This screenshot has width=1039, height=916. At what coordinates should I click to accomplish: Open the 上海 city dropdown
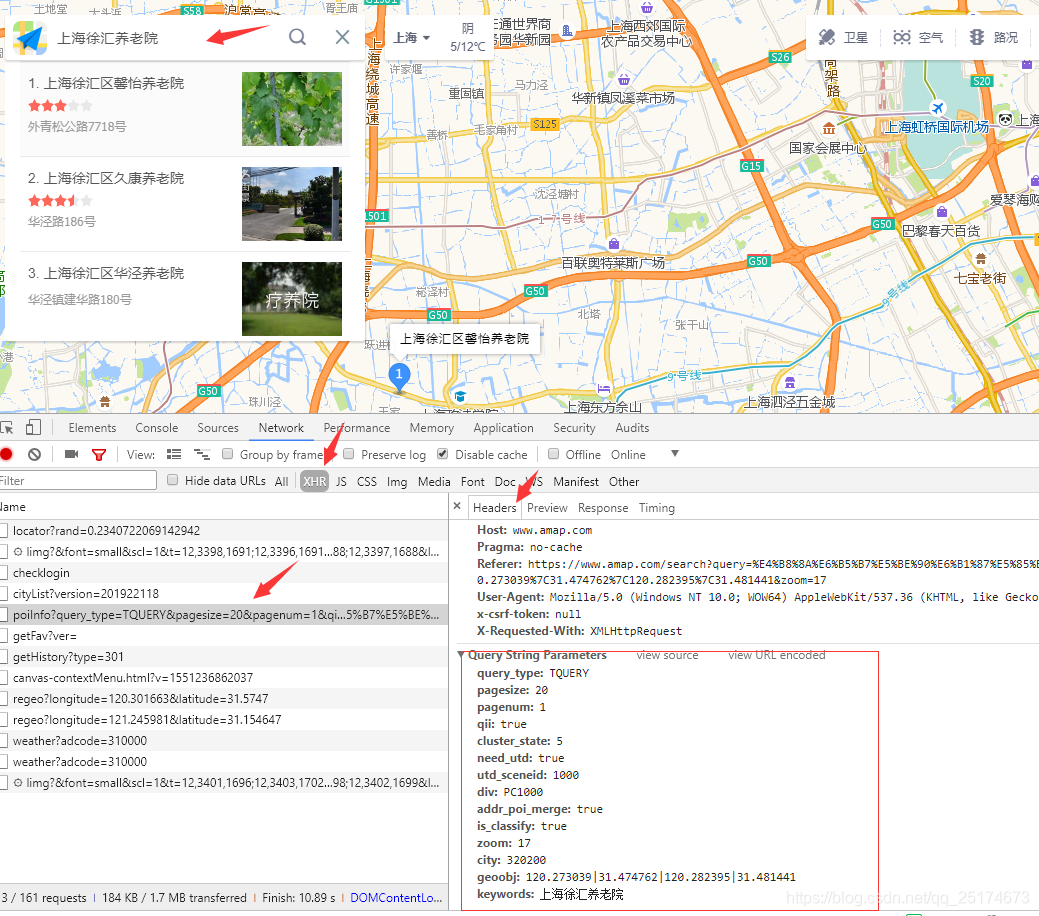(411, 38)
